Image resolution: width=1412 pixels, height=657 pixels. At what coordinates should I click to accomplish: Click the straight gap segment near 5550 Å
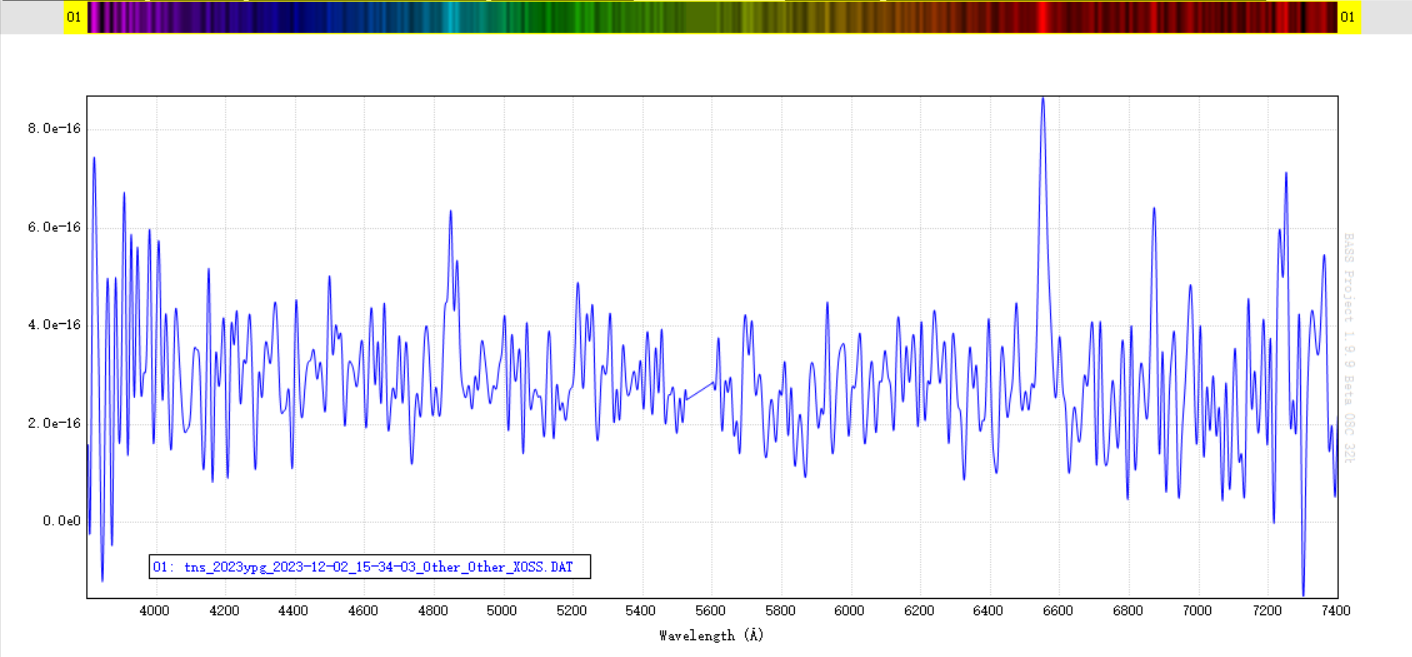(x=699, y=391)
